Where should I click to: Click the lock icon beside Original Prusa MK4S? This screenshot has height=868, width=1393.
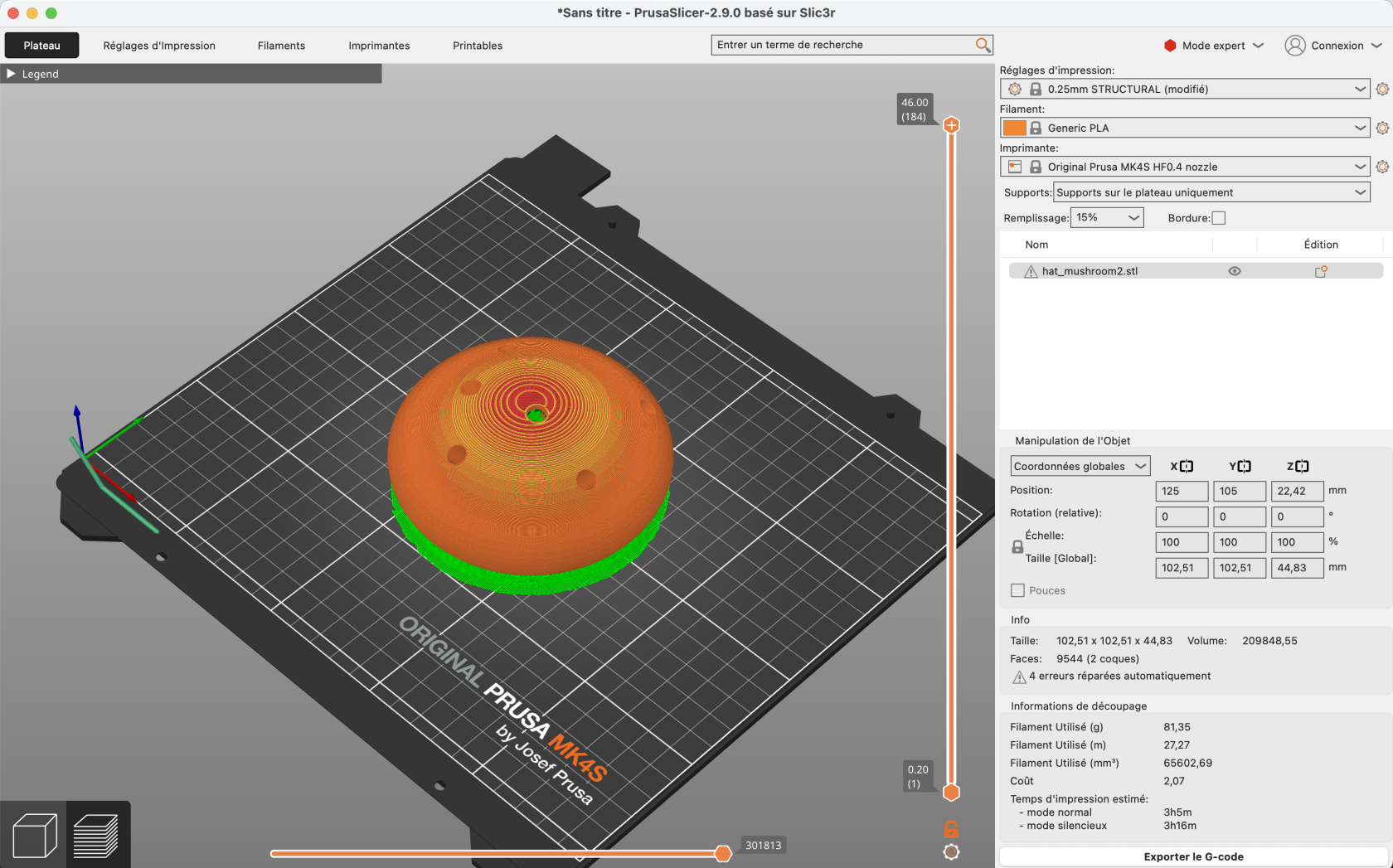click(x=1036, y=167)
